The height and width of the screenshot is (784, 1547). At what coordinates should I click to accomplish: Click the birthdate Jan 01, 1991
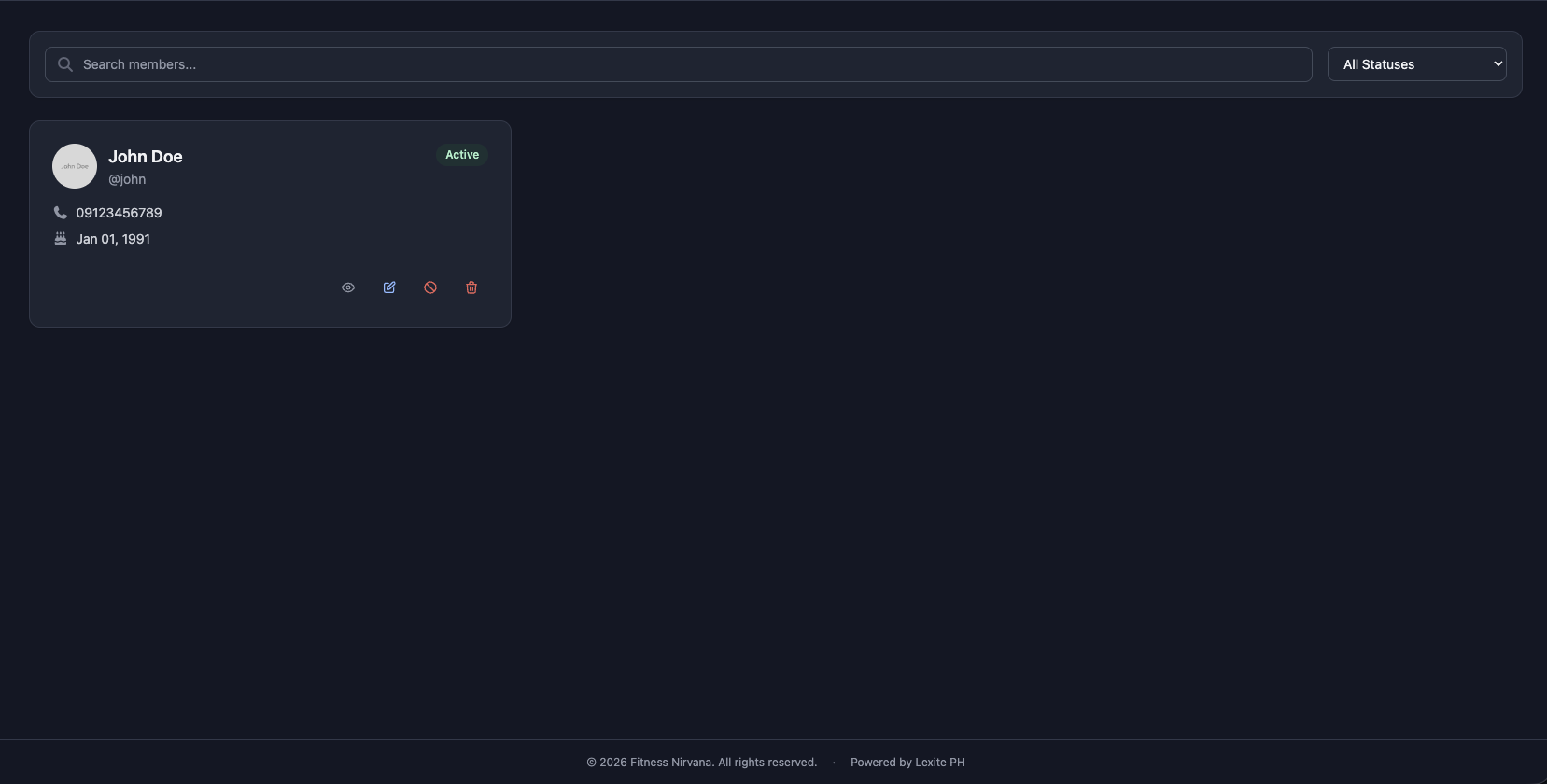[113, 239]
